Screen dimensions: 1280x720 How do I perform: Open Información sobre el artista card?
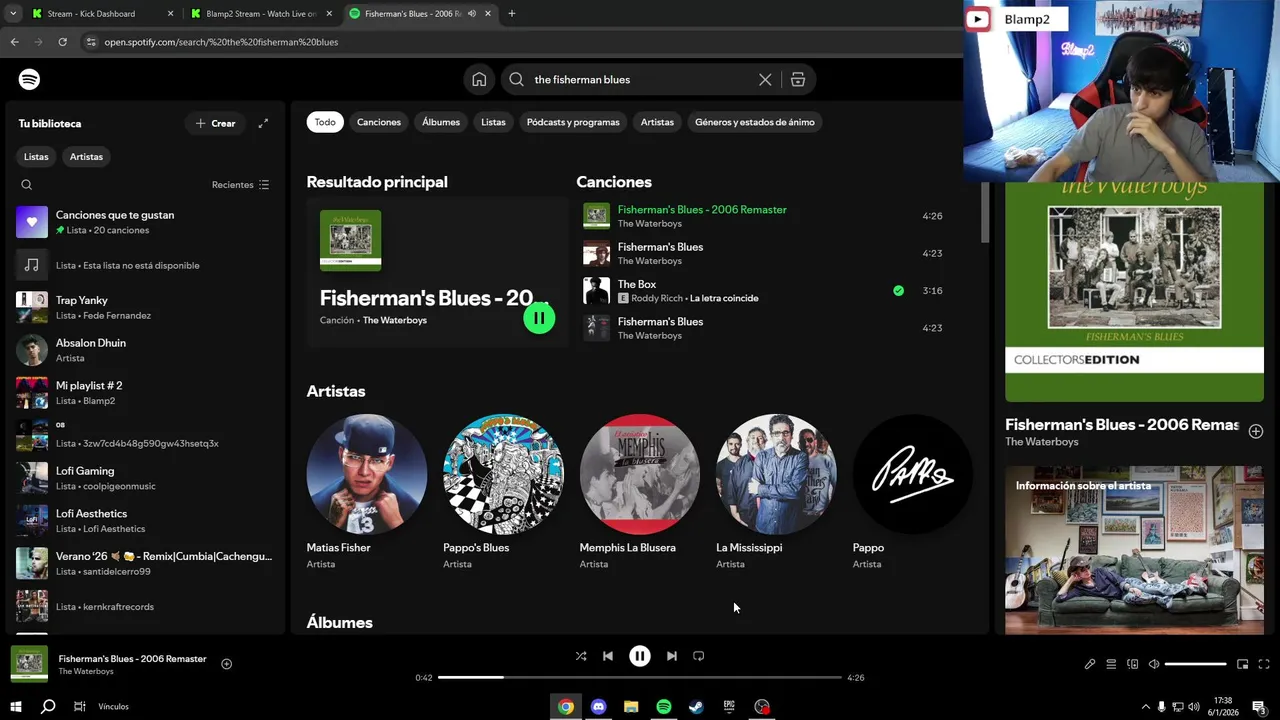pyautogui.click(x=1134, y=550)
